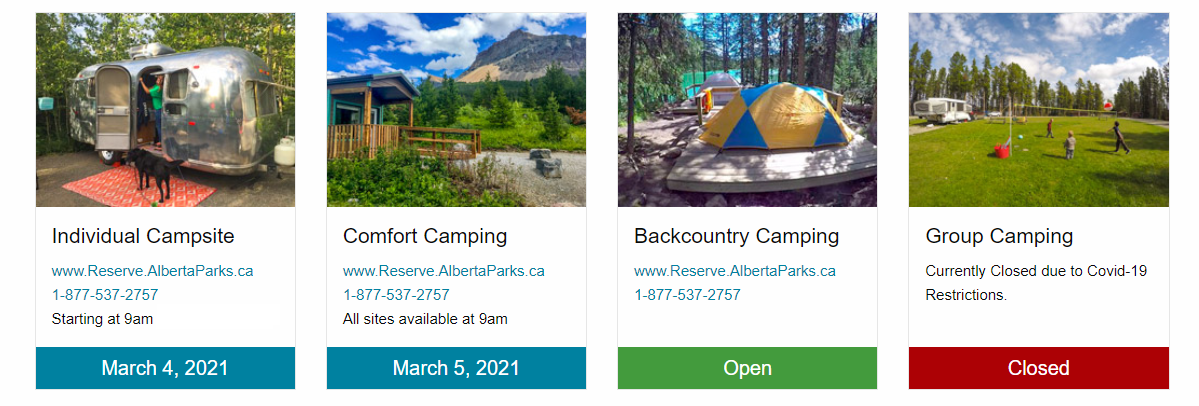The height and width of the screenshot is (406, 1199).
Task: Open Reserve.AlbertaParks.ca link under Individual Campsite
Action: (152, 271)
